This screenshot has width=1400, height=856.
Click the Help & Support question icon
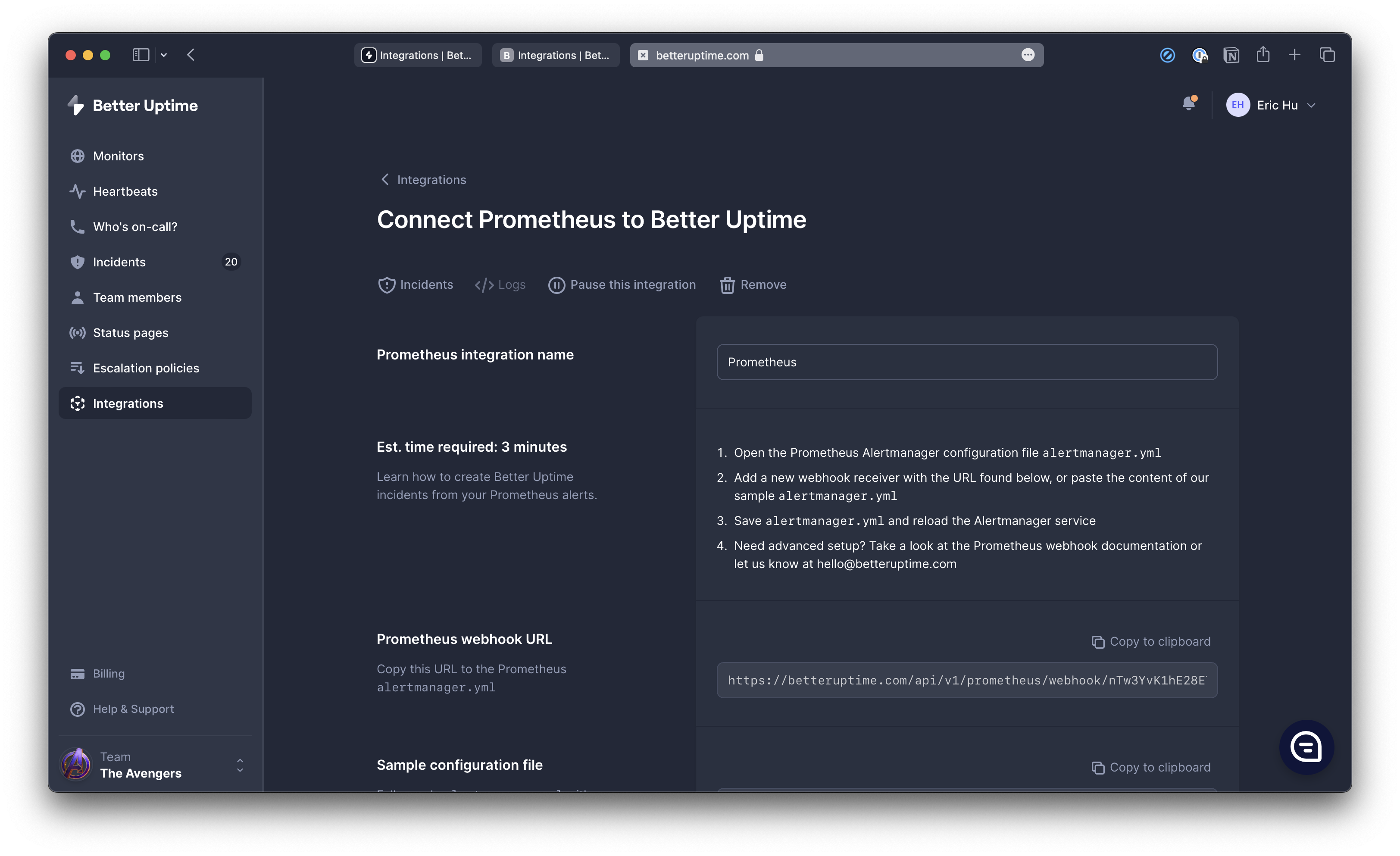click(x=77, y=709)
